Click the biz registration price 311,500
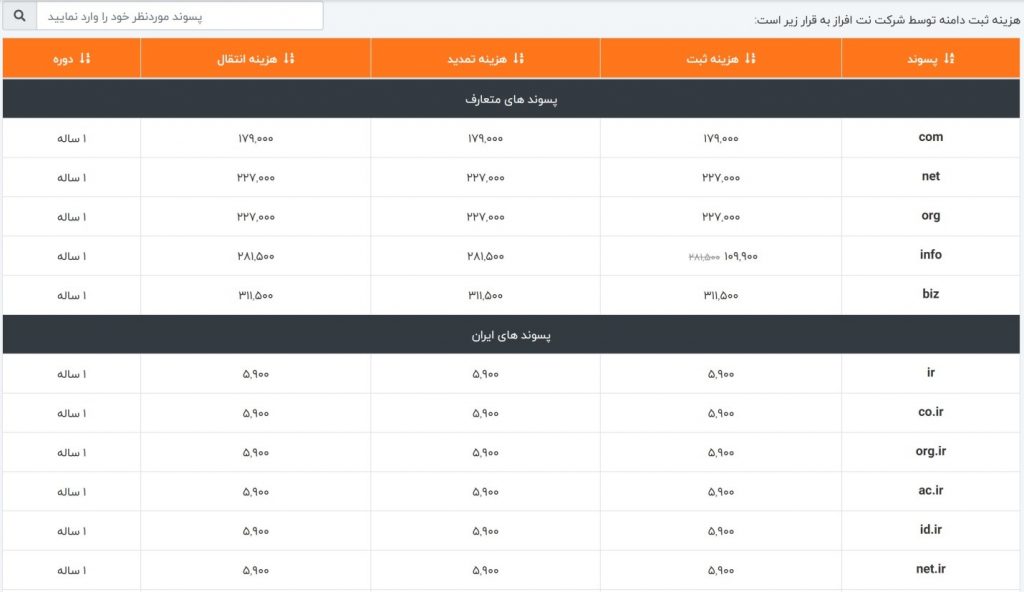This screenshot has width=1024, height=592. [x=721, y=295]
